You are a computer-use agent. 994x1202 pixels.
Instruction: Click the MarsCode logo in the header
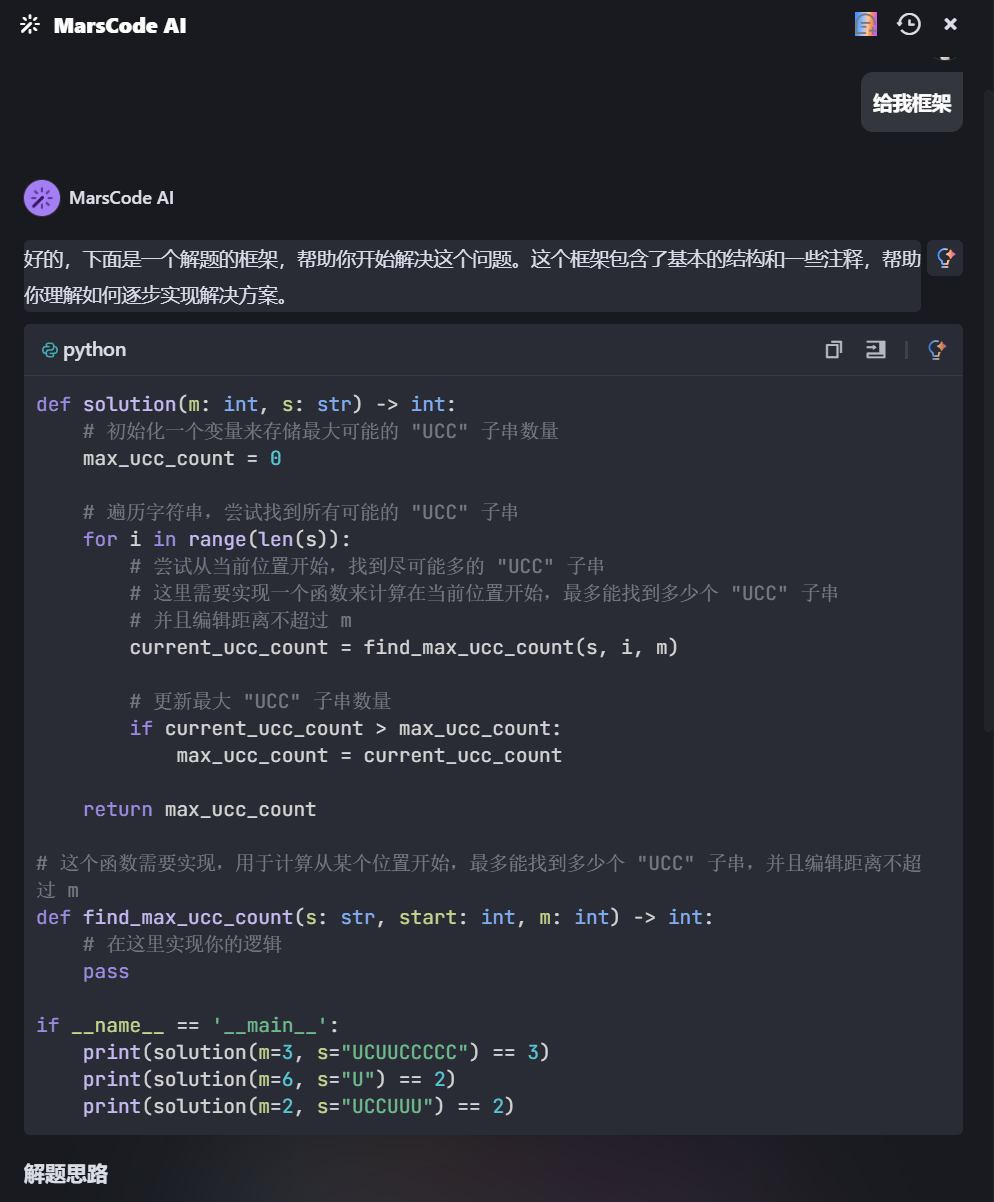click(30, 25)
